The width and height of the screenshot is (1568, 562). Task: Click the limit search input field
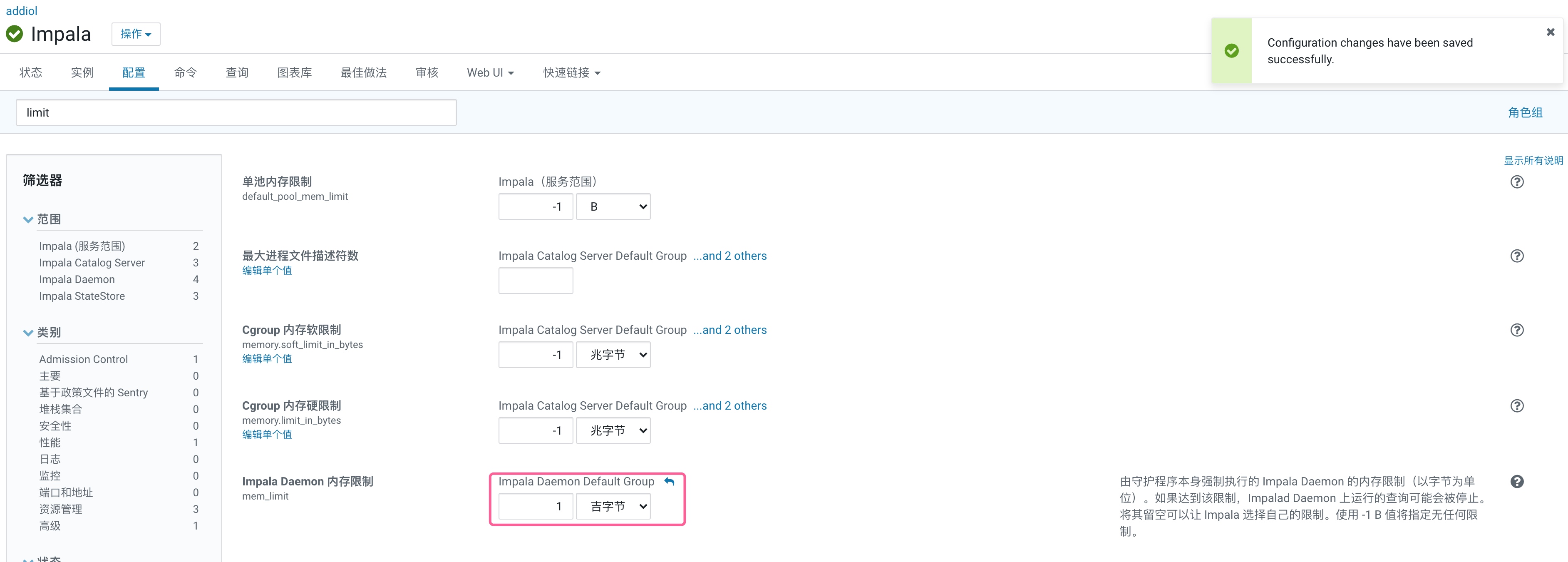click(x=236, y=113)
